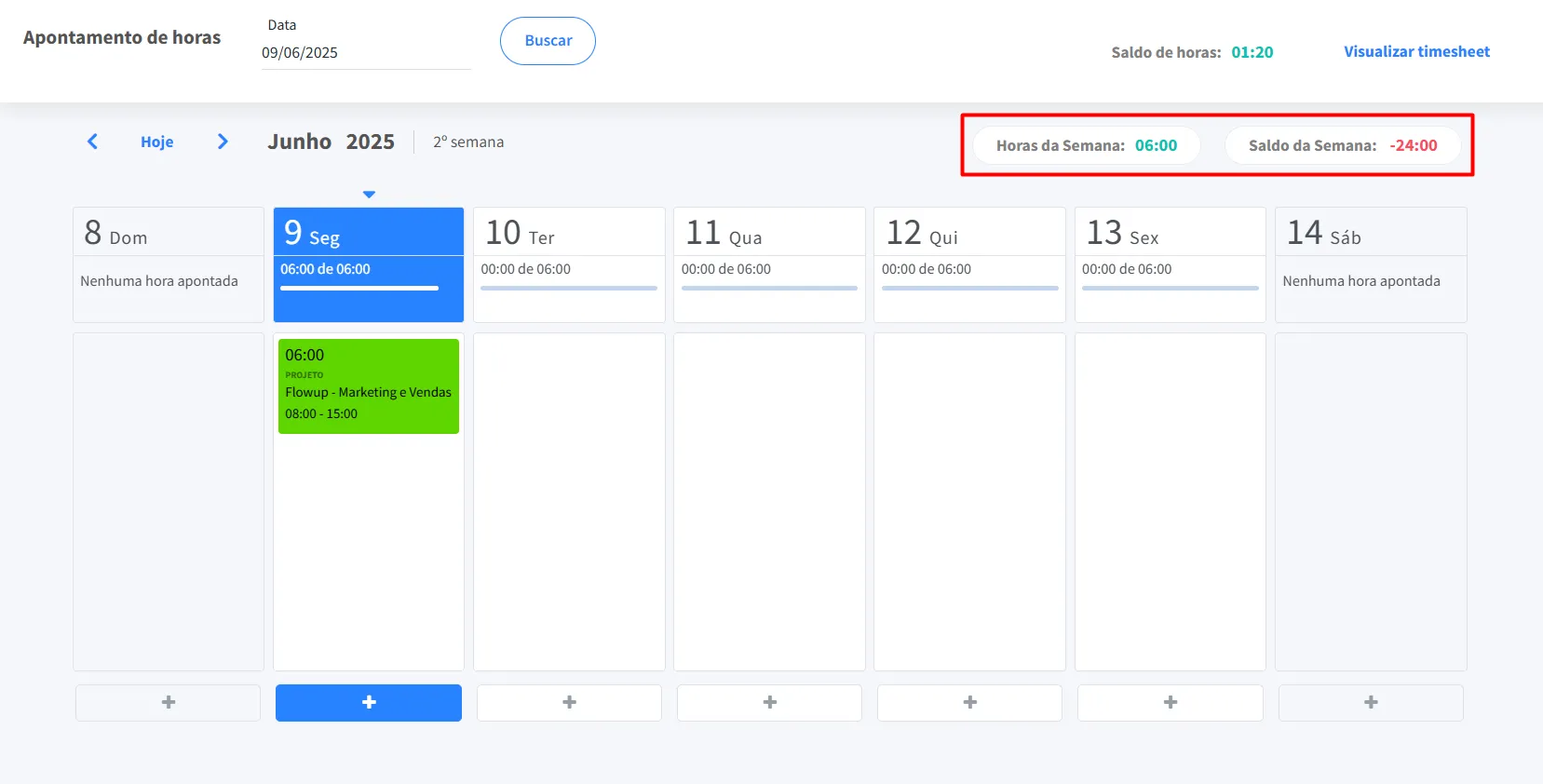The height and width of the screenshot is (784, 1543).
Task: Open the Visualizar timesheet link
Action: [x=1415, y=52]
